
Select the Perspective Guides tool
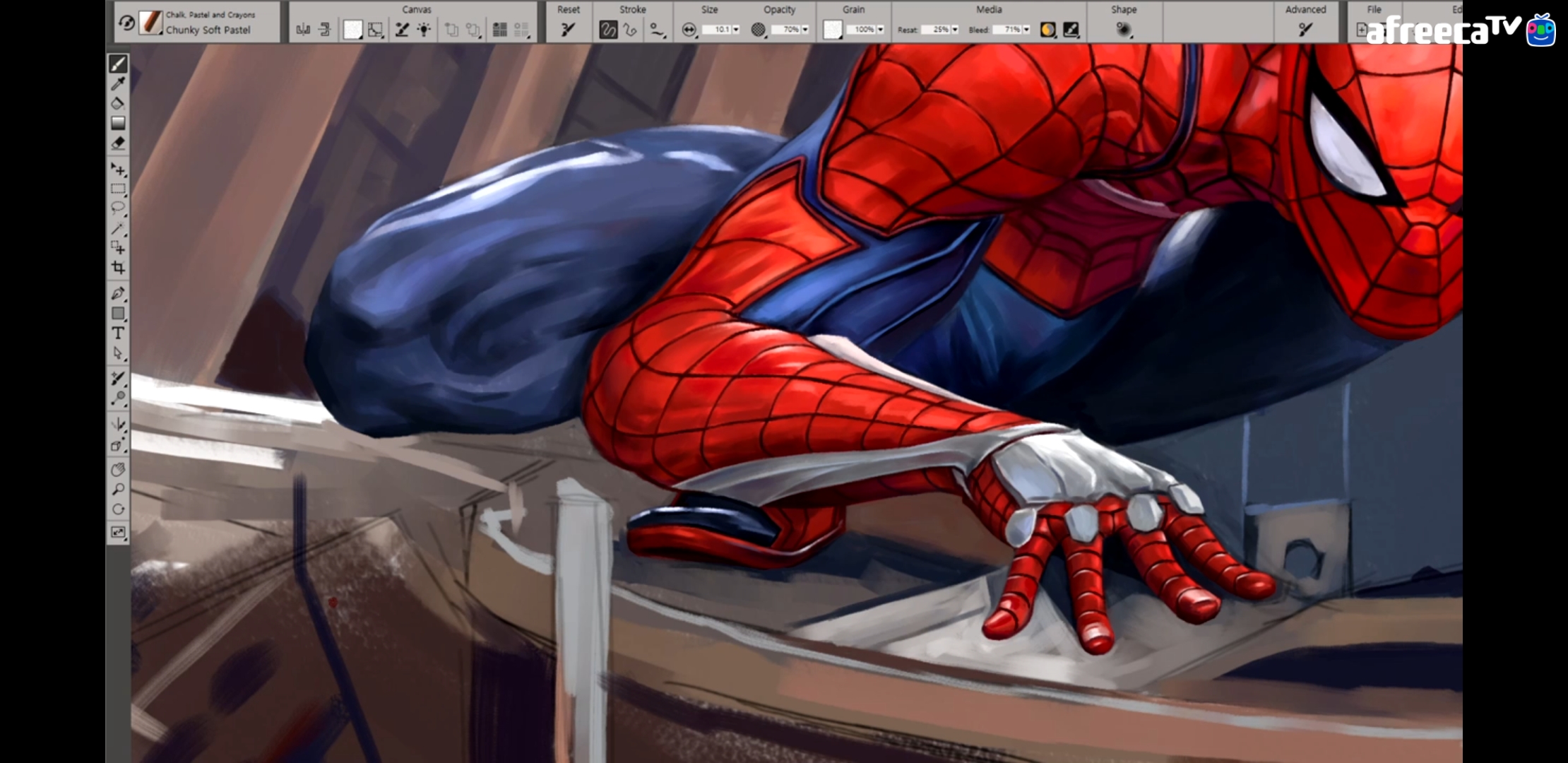[x=118, y=444]
